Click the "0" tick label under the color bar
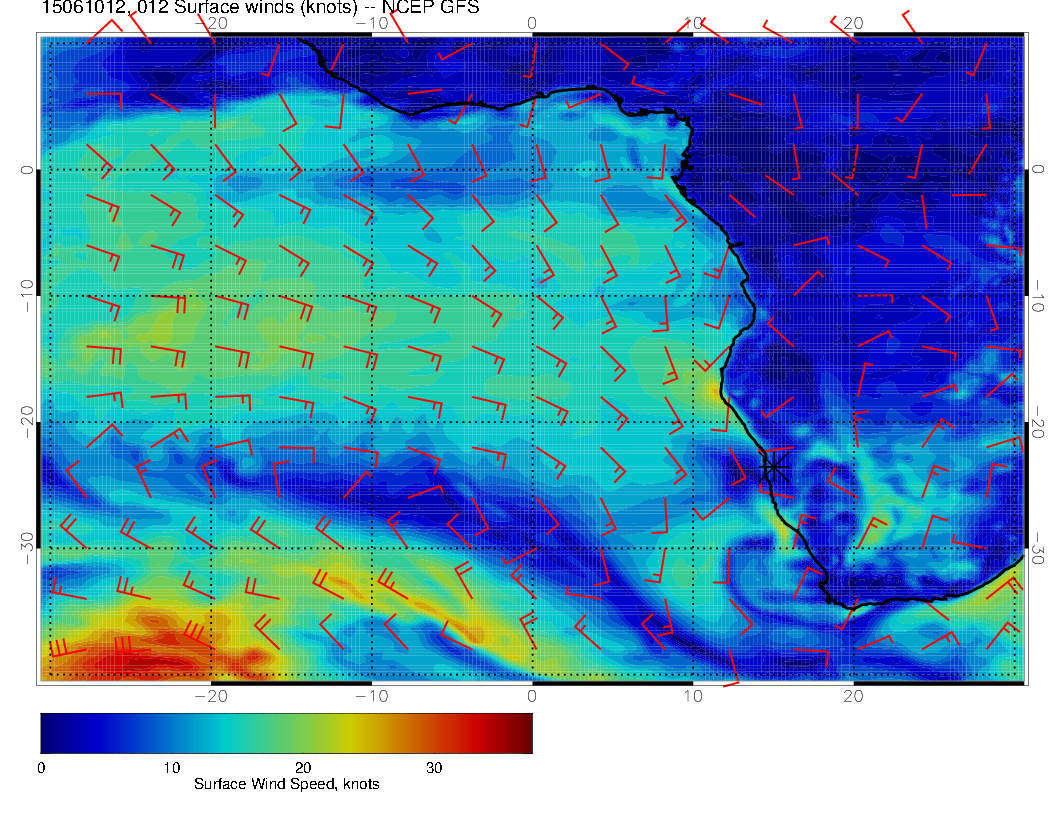 click(41, 768)
